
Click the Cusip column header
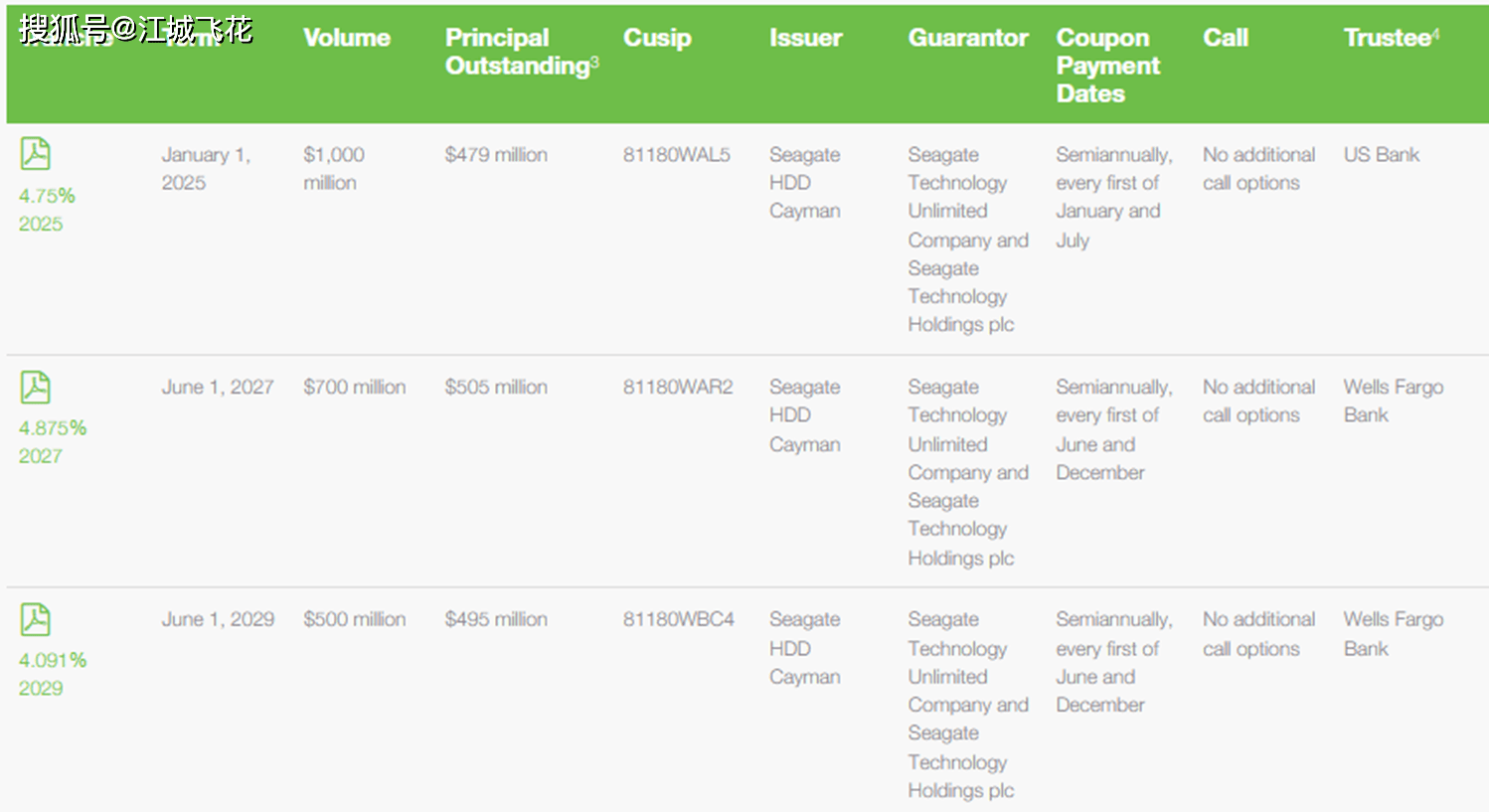(x=657, y=38)
